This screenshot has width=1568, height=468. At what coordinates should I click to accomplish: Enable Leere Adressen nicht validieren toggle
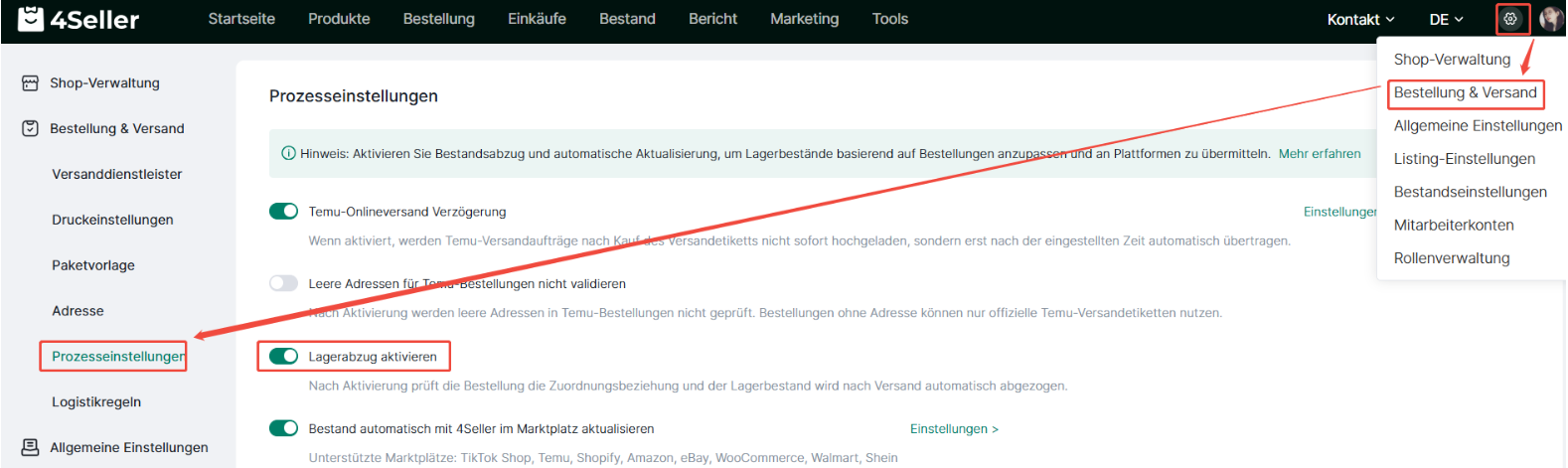click(x=283, y=283)
